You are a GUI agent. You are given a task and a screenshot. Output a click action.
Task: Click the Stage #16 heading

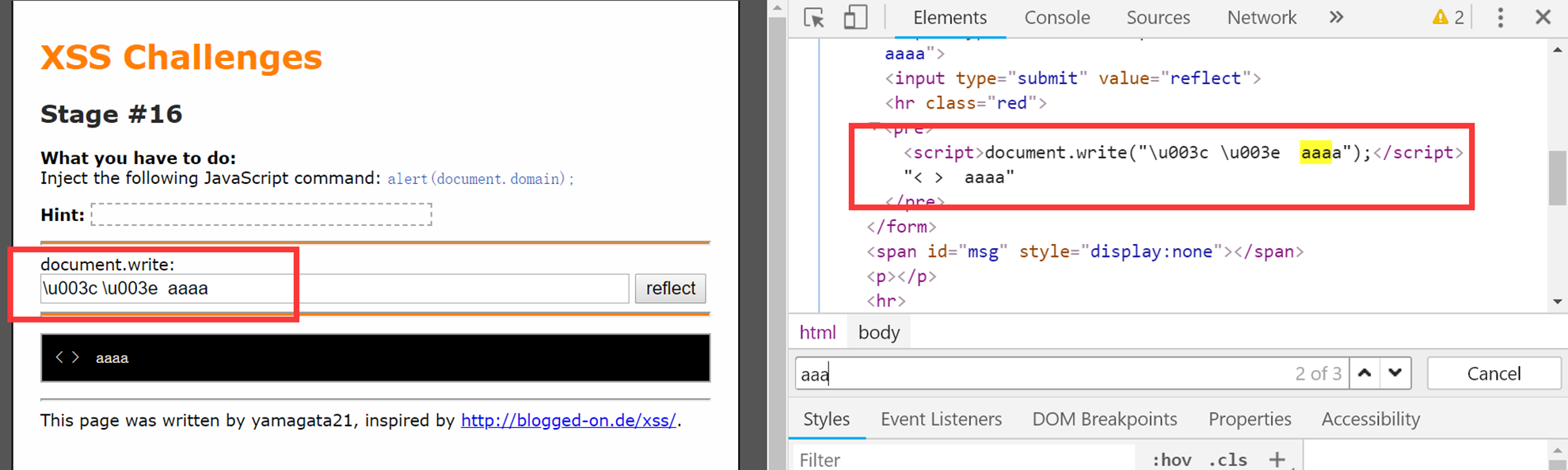click(112, 114)
